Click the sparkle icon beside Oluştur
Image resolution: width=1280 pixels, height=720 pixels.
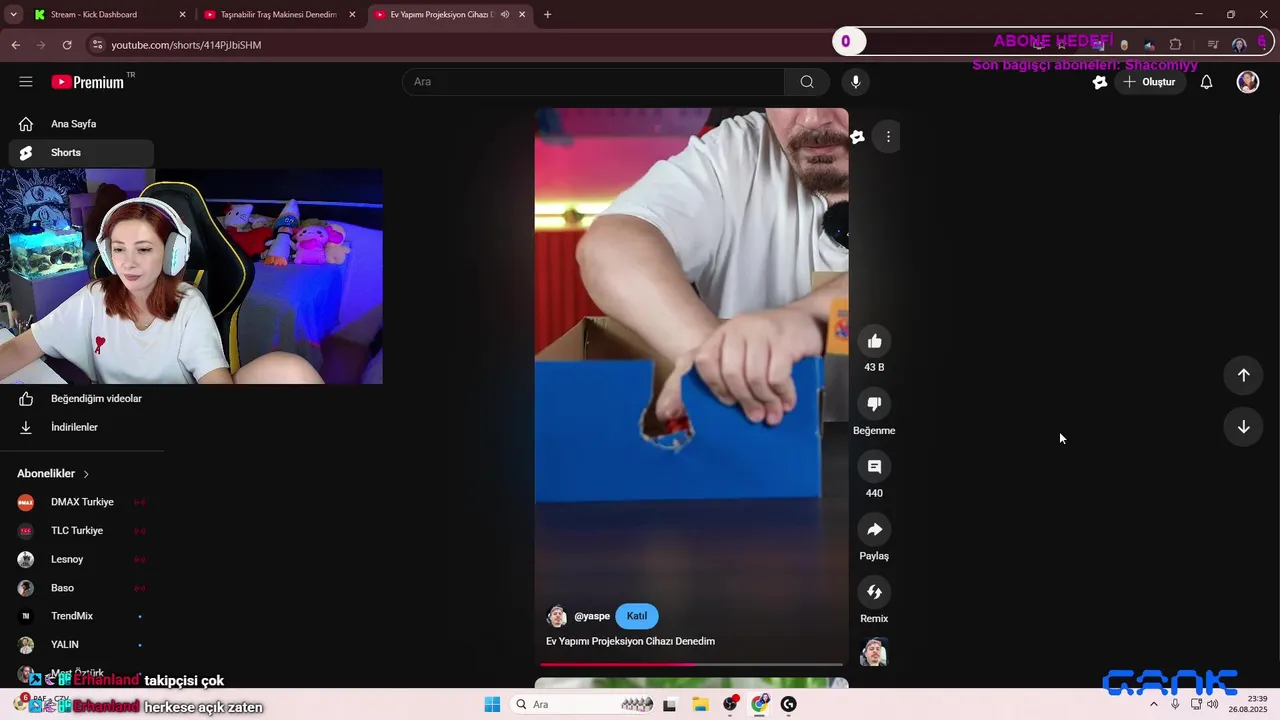(1100, 82)
